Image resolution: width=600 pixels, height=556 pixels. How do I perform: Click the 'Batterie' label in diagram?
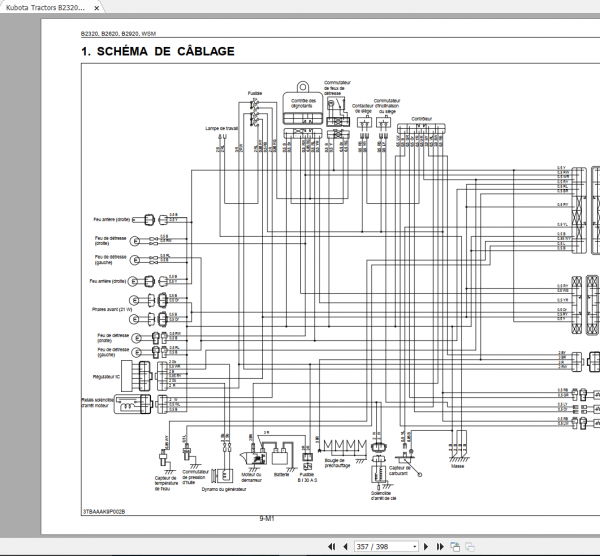tap(282, 474)
